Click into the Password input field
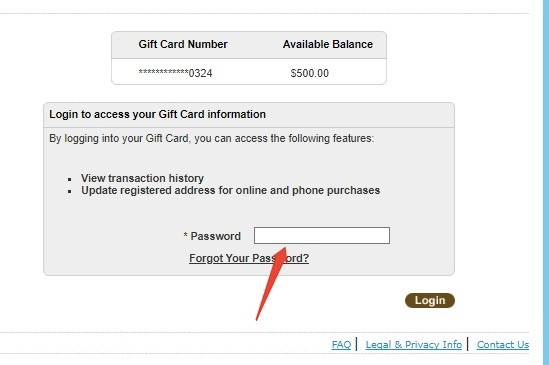 point(321,235)
